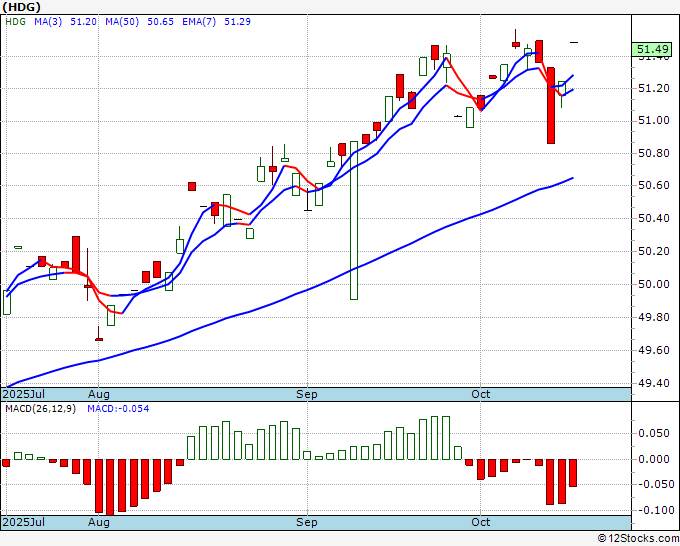Click the EMA(7) value 51.29
Screen dimensions: 680x546
(x=237, y=22)
